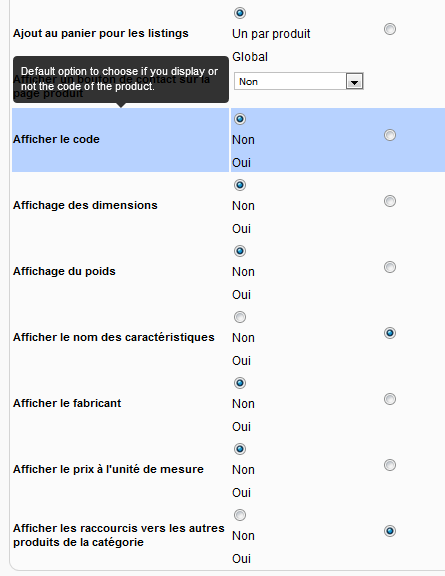
Task: Pick "Non" radio for prix à l'unité de mesure
Action: tap(240, 449)
